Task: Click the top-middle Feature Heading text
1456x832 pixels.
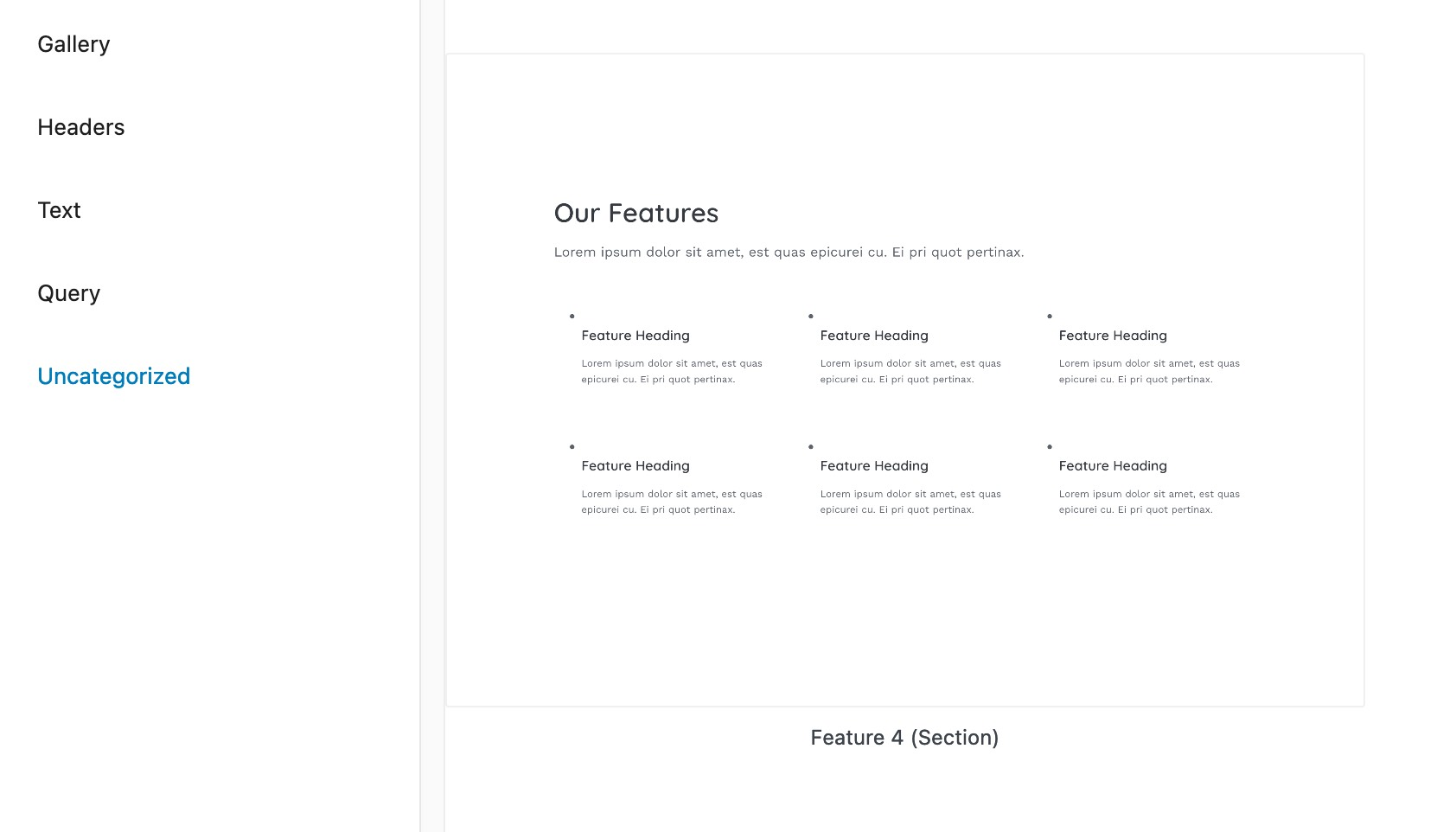Action: [874, 336]
